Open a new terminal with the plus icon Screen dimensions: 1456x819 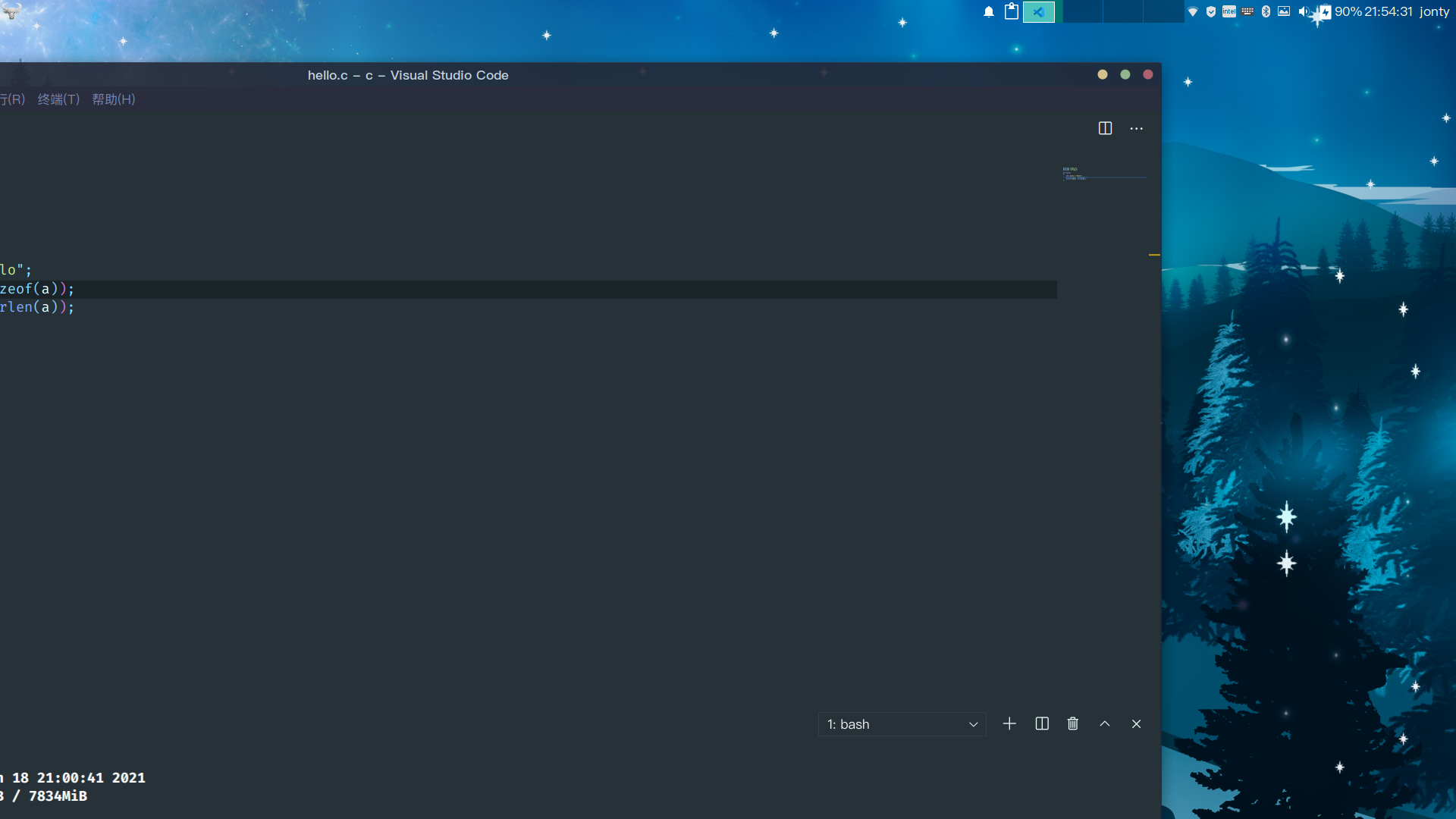coord(1009,723)
